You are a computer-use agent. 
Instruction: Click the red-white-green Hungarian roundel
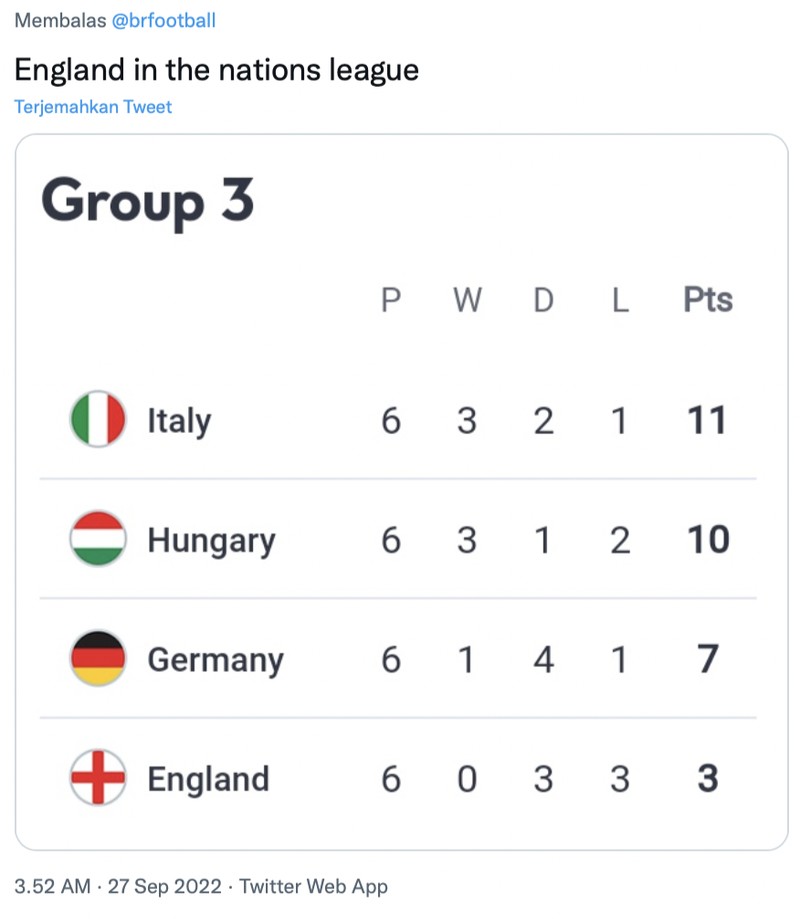point(97,539)
